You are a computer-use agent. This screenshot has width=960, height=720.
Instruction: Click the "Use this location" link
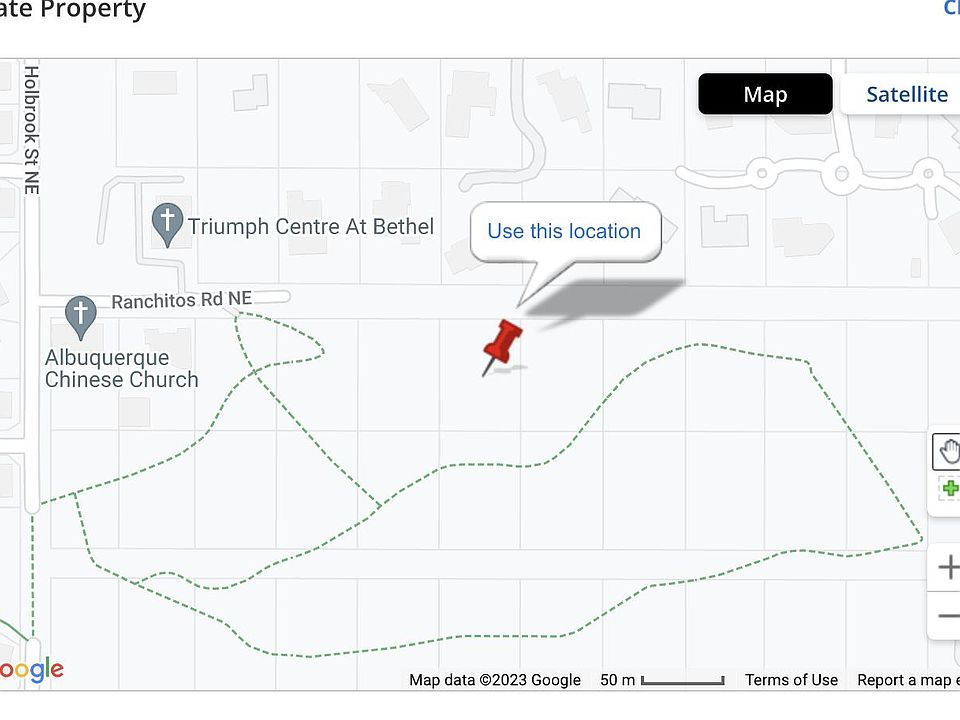564,231
